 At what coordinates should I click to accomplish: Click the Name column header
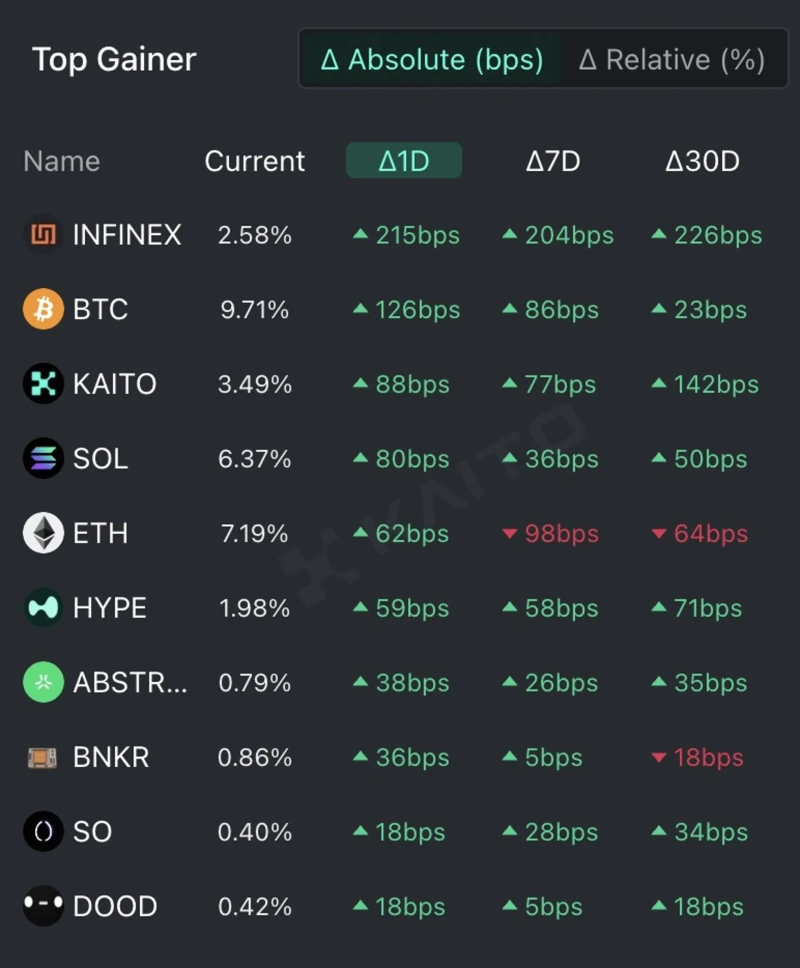tap(62, 161)
